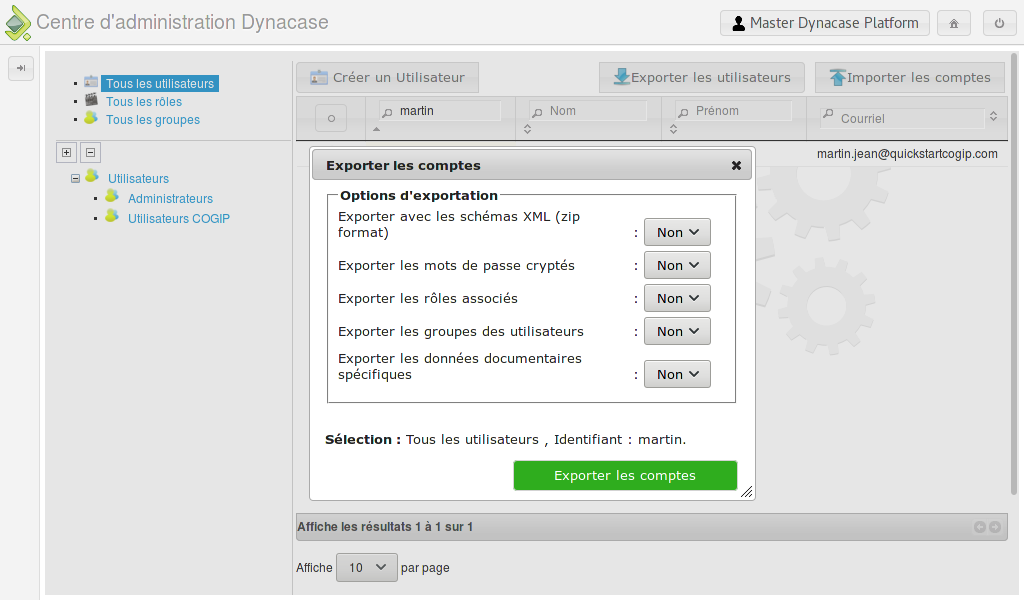Select Tous les utilisateurs in sidebar

pos(160,84)
